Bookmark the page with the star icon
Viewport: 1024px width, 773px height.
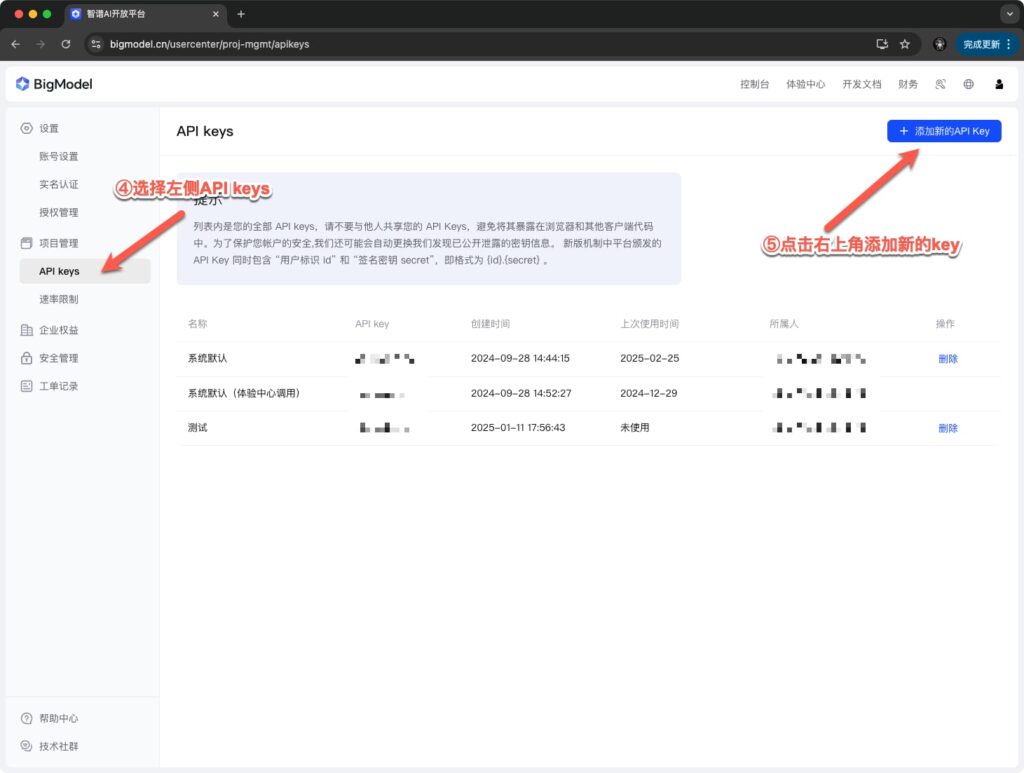click(x=905, y=44)
